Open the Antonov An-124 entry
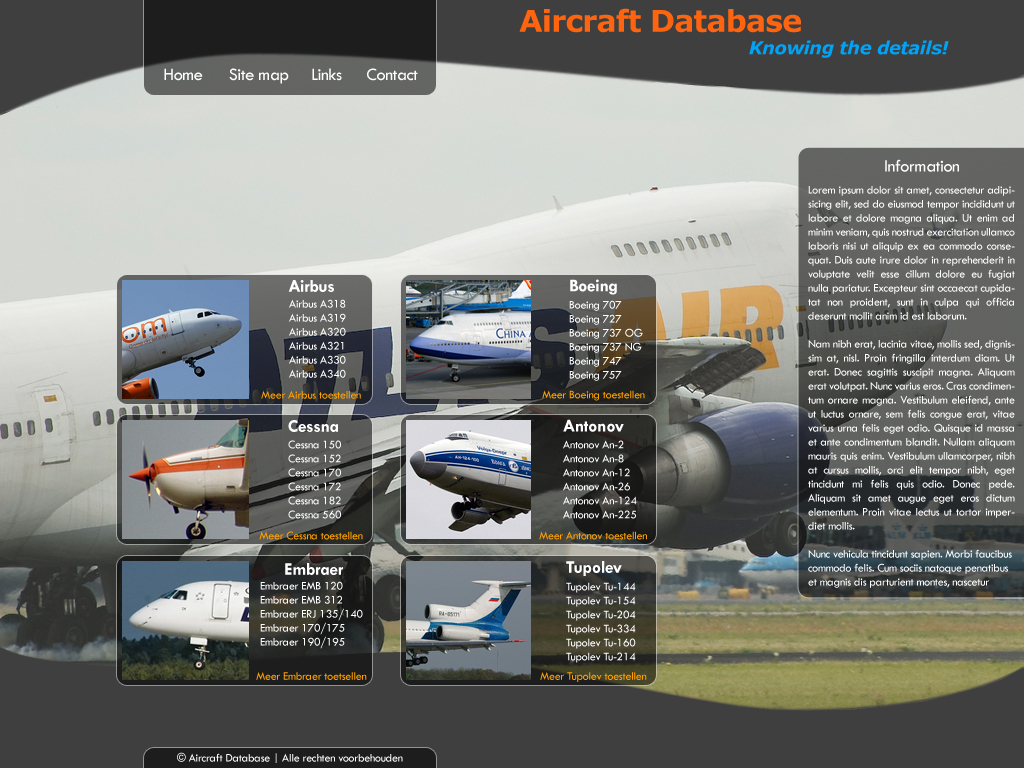Viewport: 1024px width, 768px height. [600, 501]
